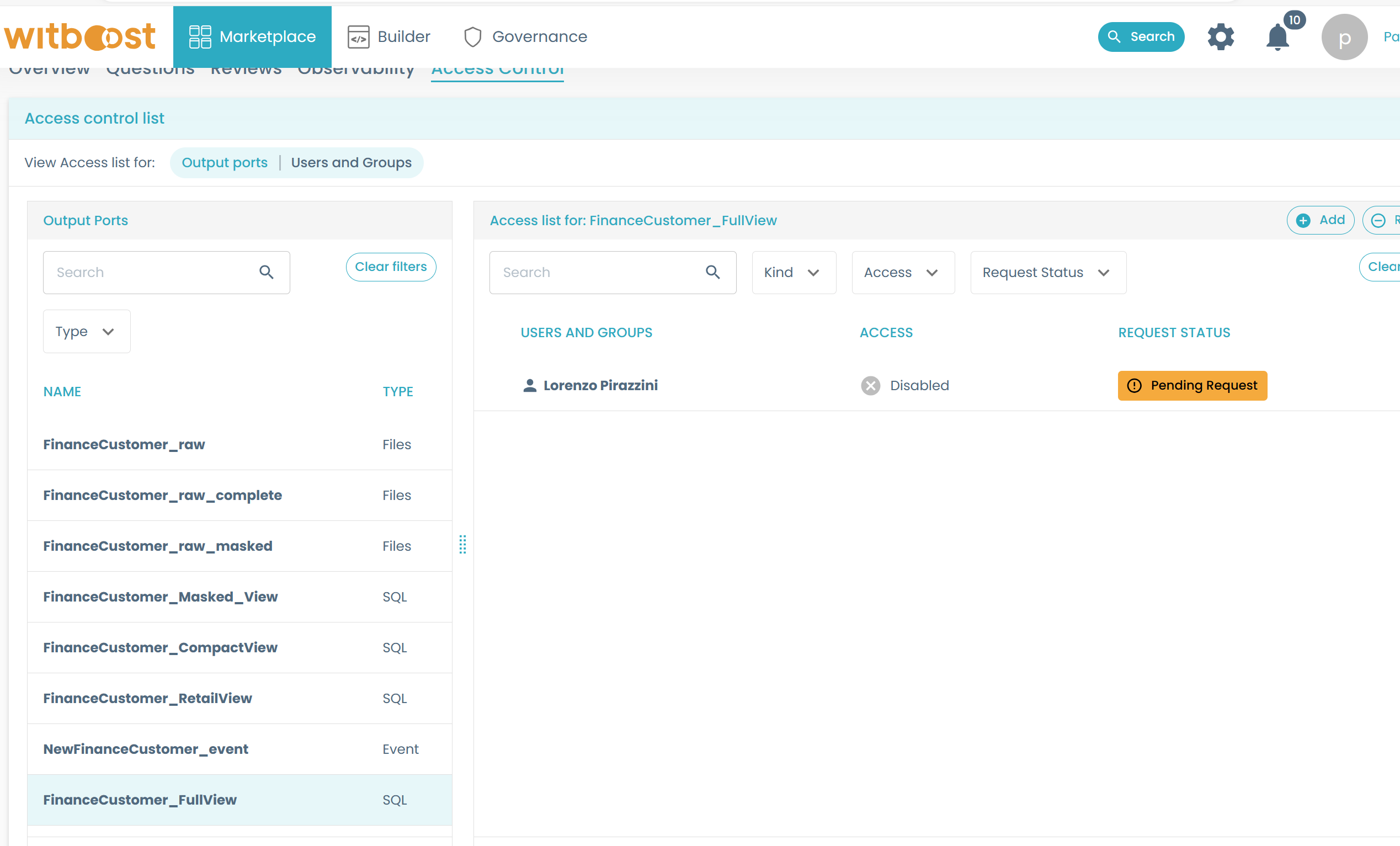Click the REQUEST STATUS column header
Viewport: 1400px width, 846px height.
pos(1174,332)
